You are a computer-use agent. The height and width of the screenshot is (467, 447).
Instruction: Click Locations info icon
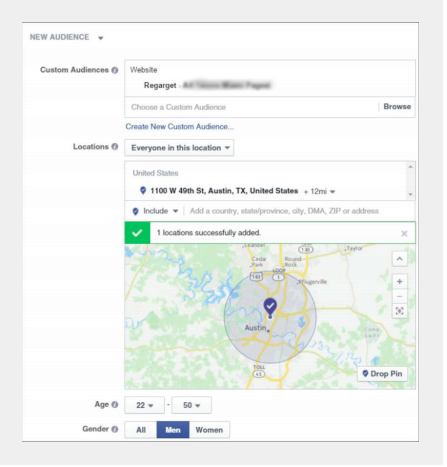(x=115, y=147)
